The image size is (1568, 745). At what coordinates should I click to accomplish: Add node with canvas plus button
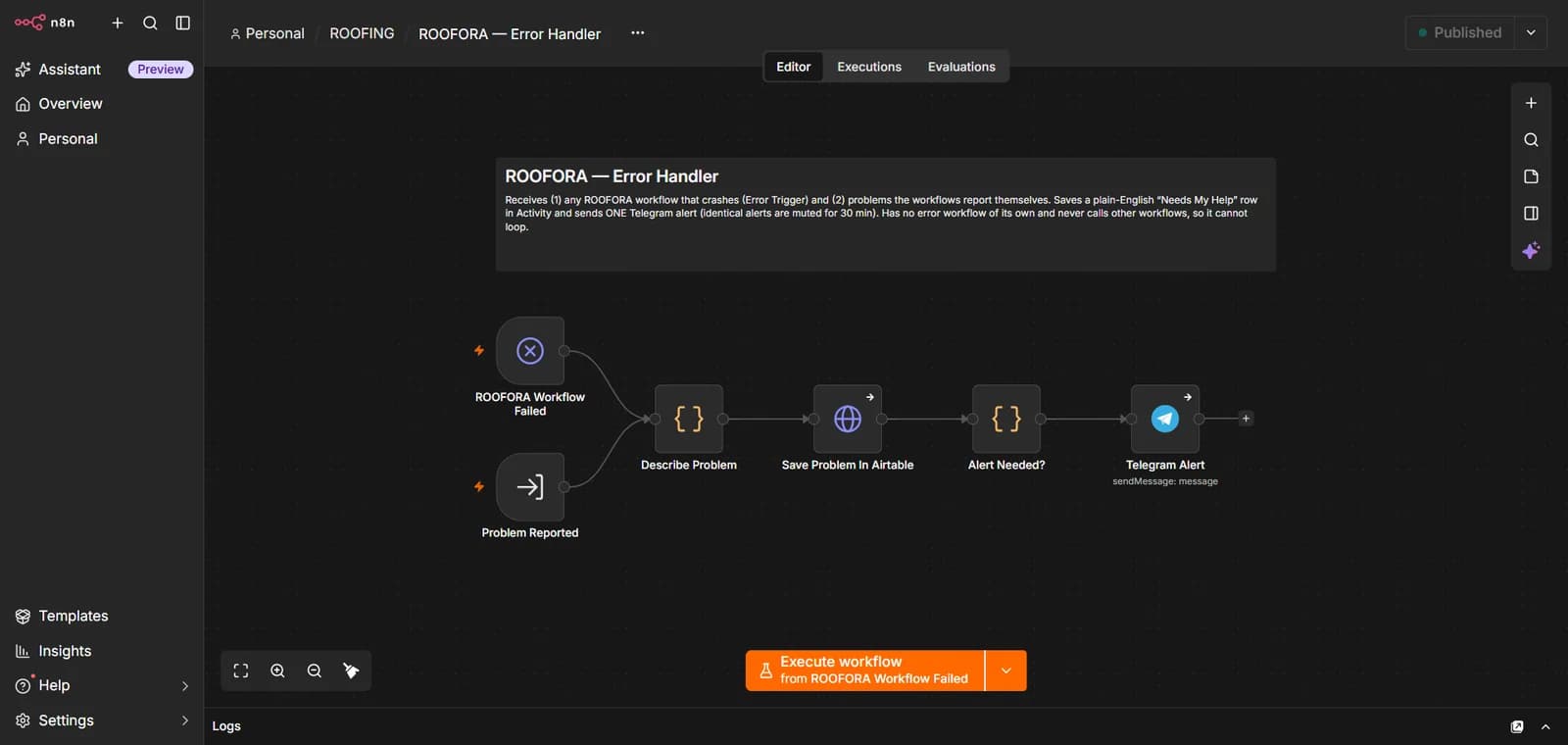coord(1531,103)
